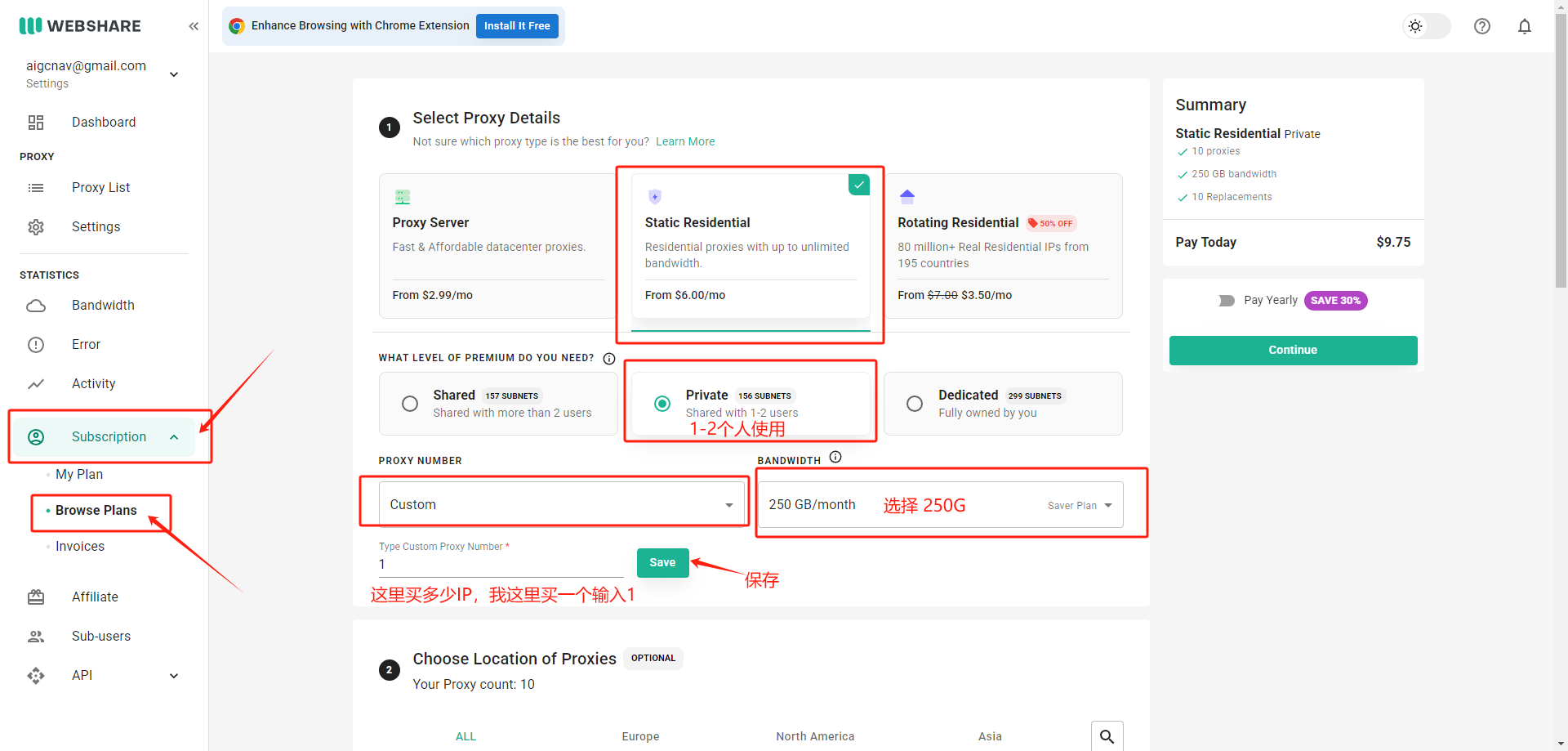
Task: Expand account menu for aigcnav@gmail.com
Action: coord(174,74)
